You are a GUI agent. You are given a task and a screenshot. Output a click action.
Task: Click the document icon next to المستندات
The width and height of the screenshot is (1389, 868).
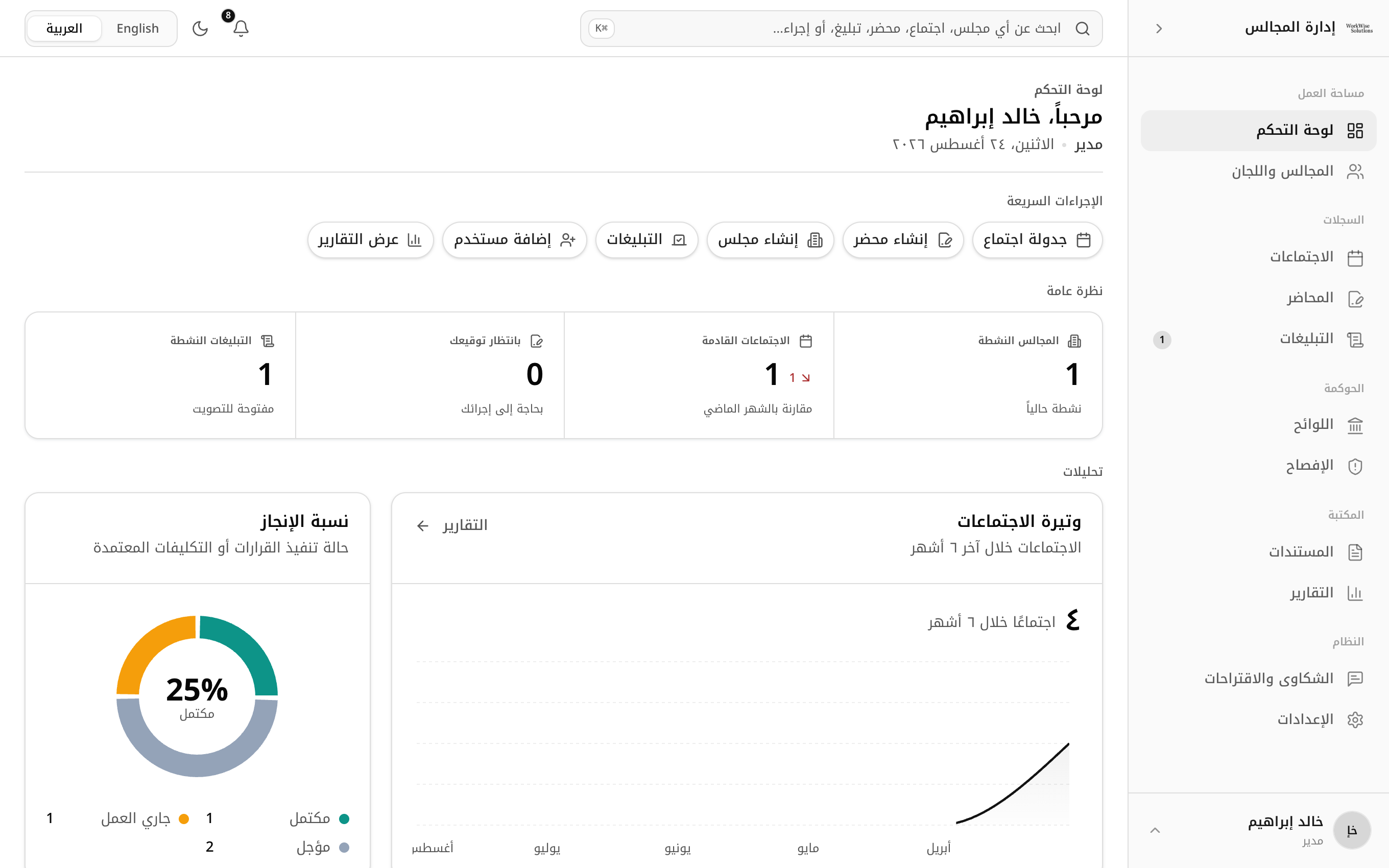click(1355, 552)
